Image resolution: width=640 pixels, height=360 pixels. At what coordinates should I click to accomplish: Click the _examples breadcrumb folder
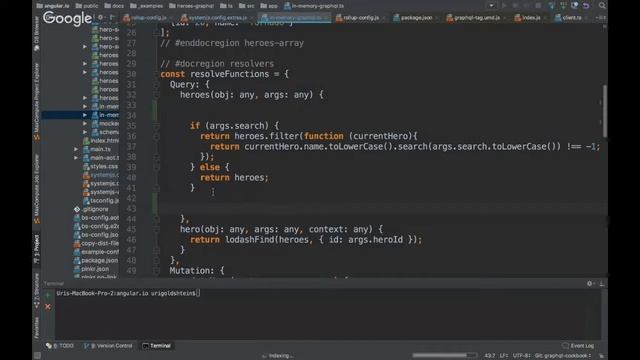(x=146, y=6)
